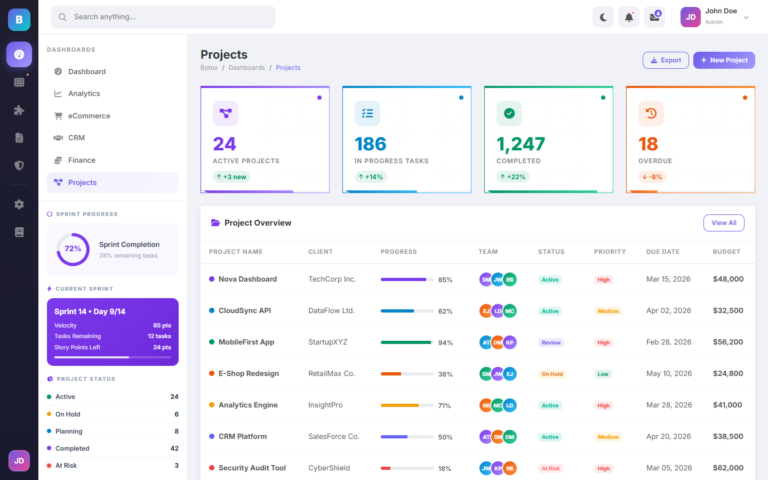Select Finance in the sidebar menu
768x480 pixels.
(x=82, y=160)
